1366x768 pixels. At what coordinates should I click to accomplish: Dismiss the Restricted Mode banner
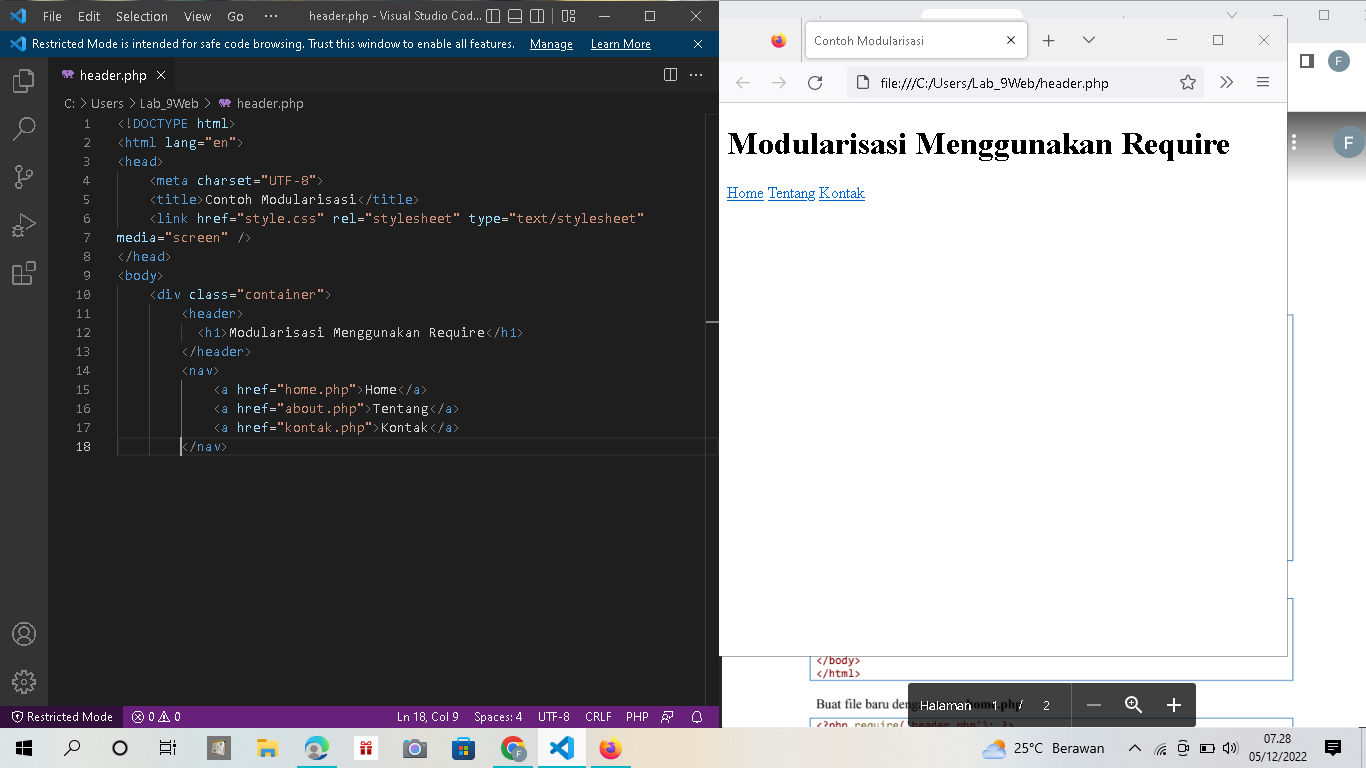(x=698, y=44)
